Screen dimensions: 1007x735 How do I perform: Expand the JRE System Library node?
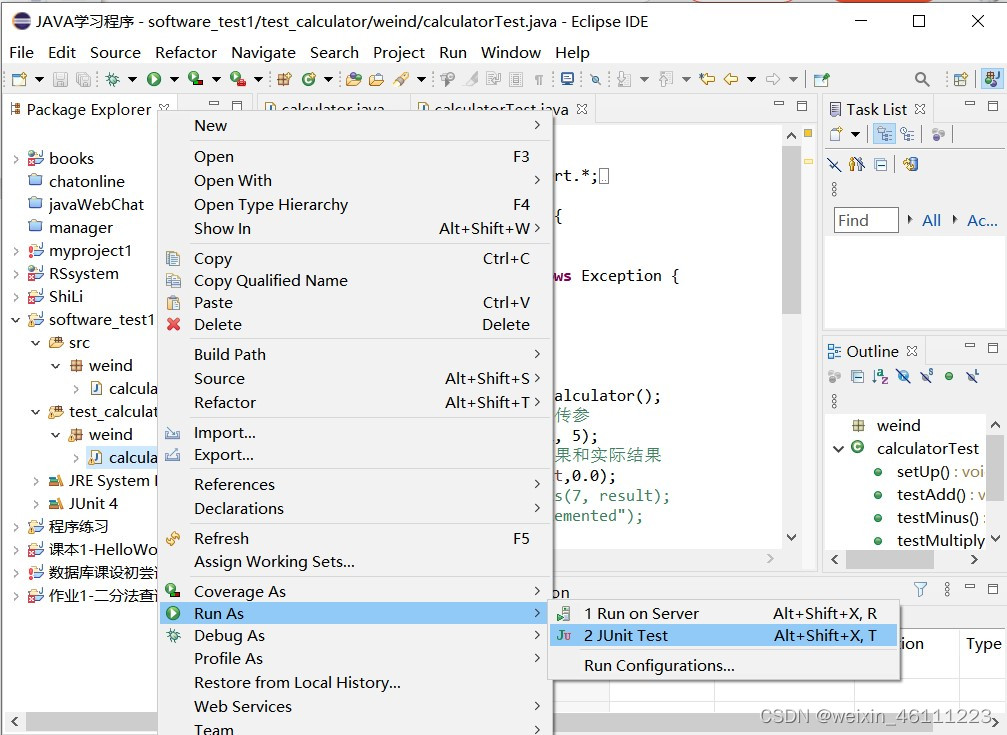click(36, 481)
